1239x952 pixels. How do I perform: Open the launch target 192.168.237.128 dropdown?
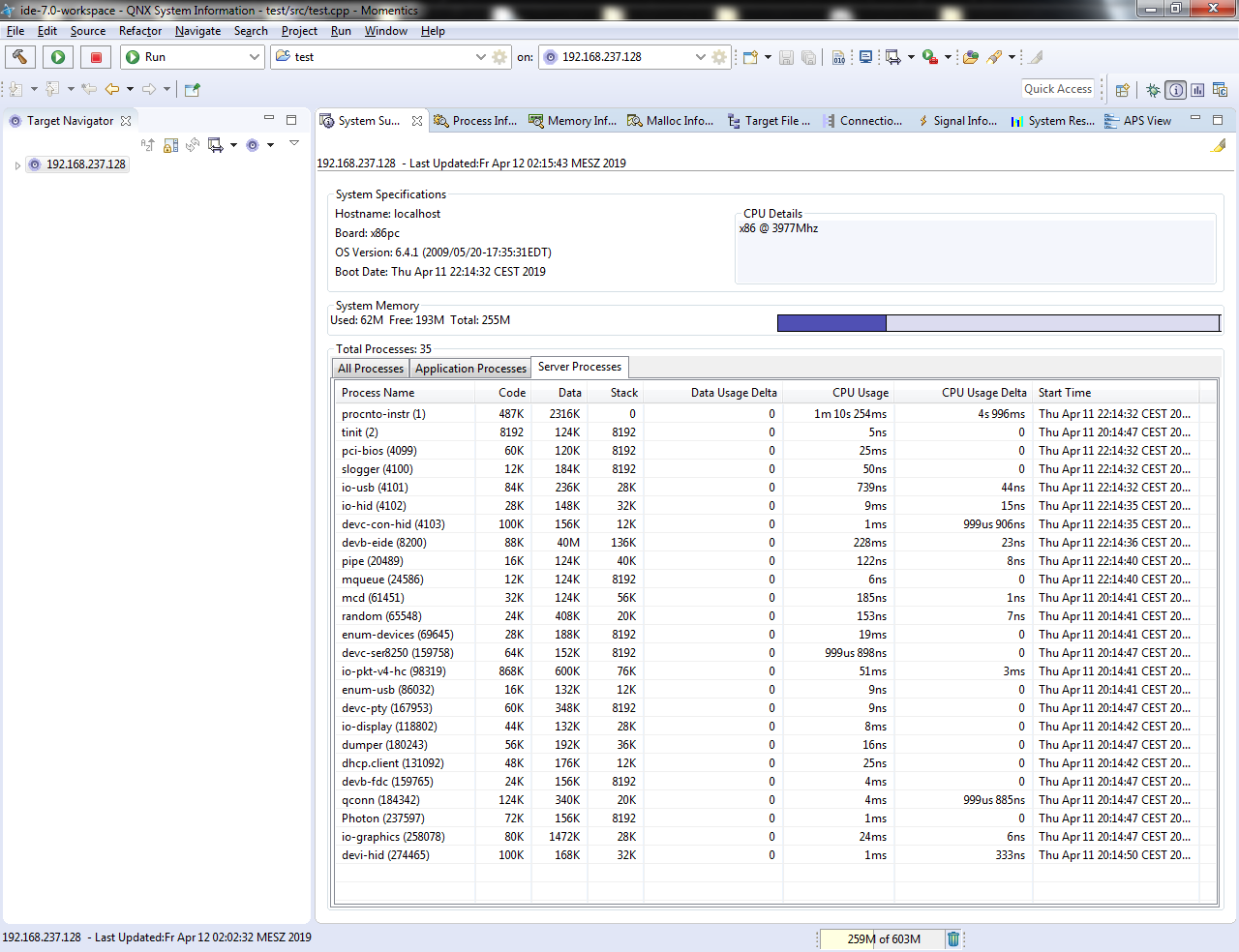[x=700, y=57]
